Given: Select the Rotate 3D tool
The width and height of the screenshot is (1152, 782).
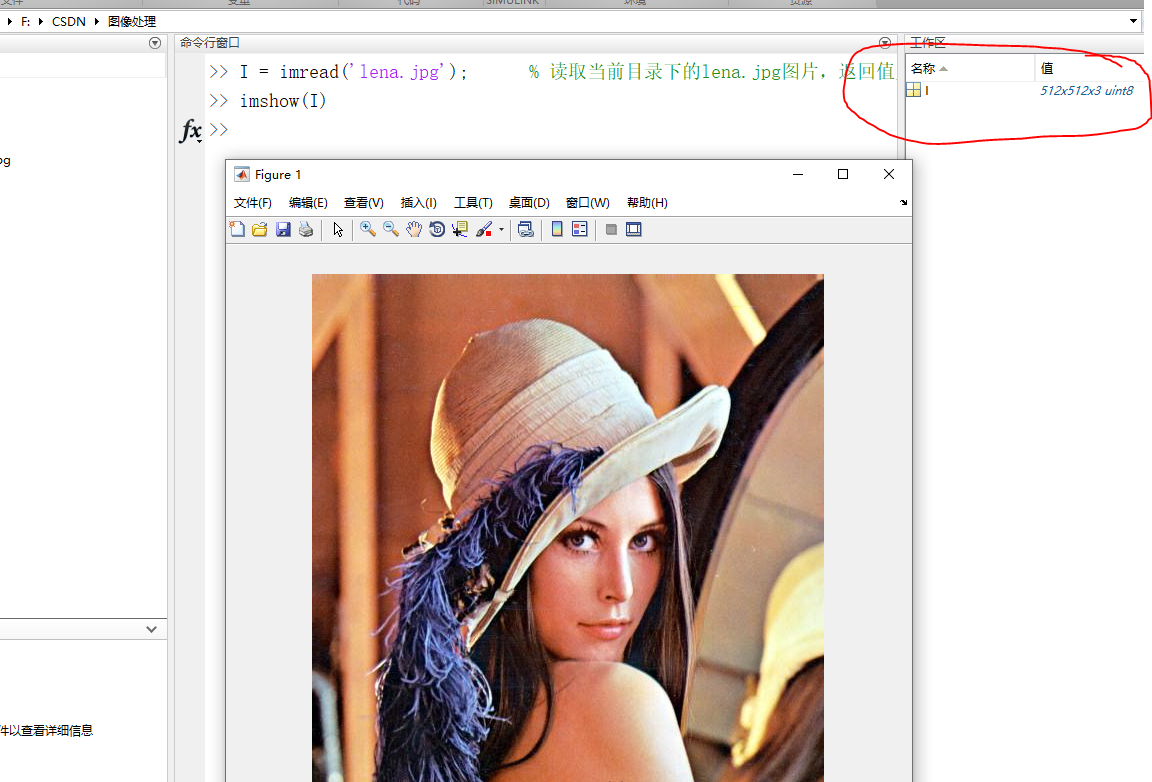Looking at the screenshot, I should click(x=437, y=229).
